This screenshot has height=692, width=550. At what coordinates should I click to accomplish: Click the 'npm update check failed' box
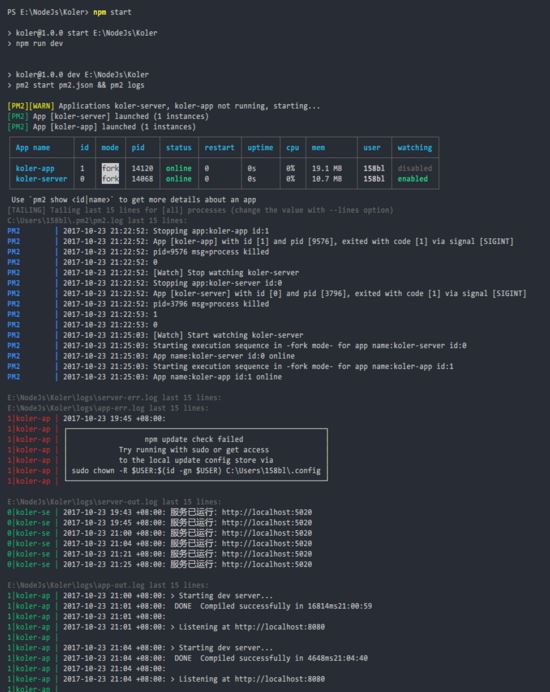coord(196,455)
